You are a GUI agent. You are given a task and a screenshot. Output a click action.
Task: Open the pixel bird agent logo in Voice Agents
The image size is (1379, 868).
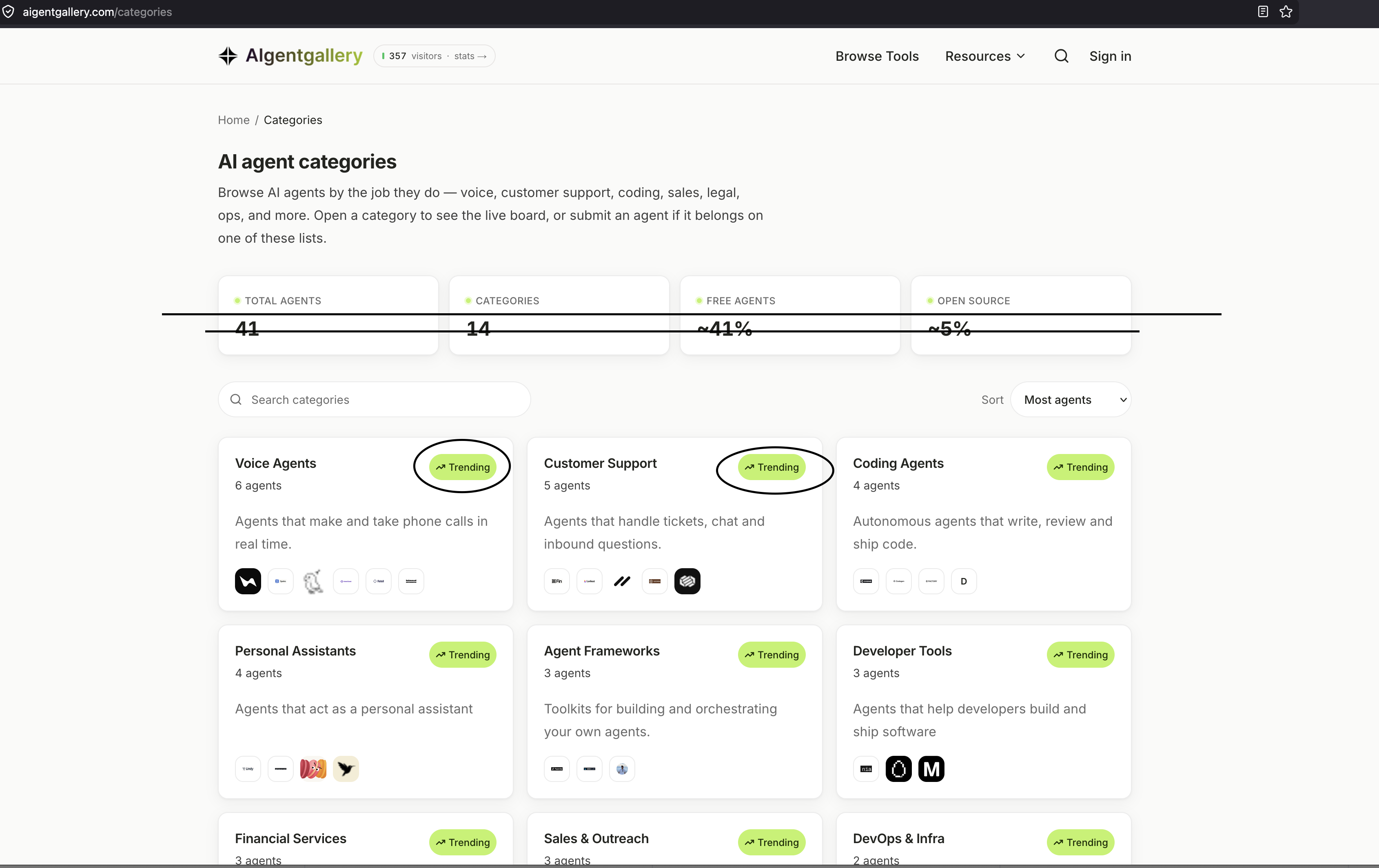tap(313, 581)
